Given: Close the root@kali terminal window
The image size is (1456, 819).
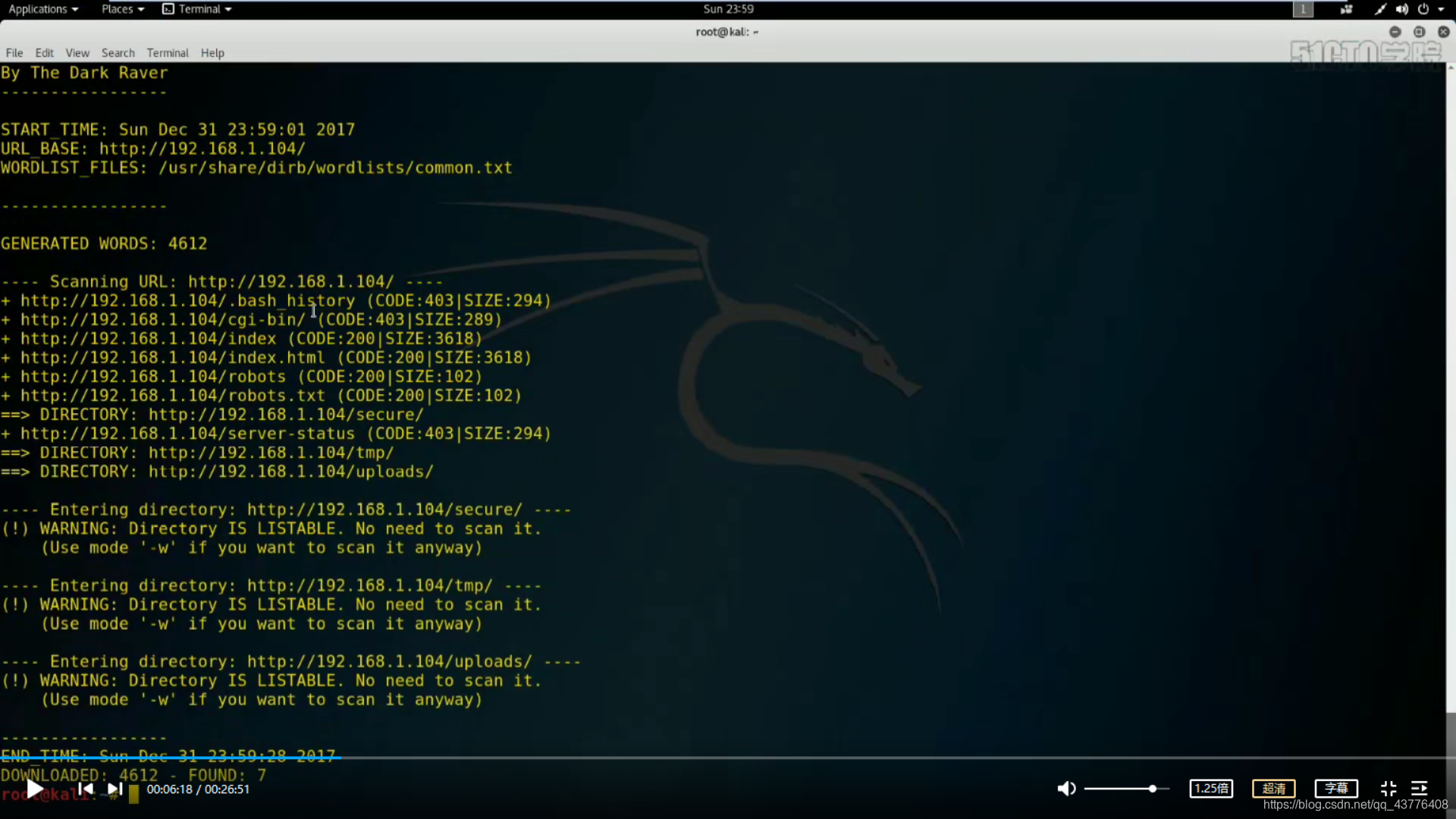Looking at the screenshot, I should pyautogui.click(x=1444, y=32).
